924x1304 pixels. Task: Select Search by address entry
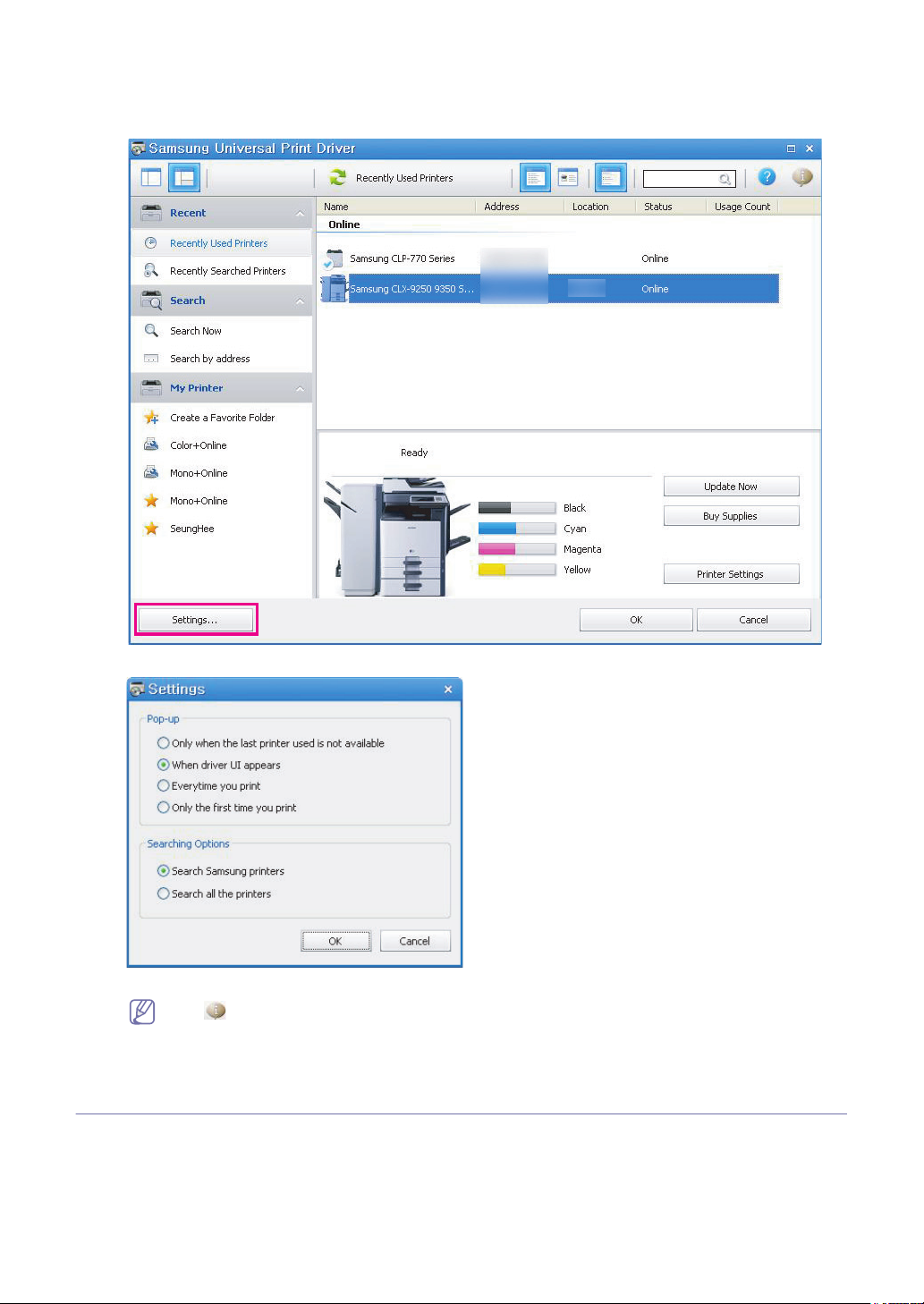(x=209, y=359)
